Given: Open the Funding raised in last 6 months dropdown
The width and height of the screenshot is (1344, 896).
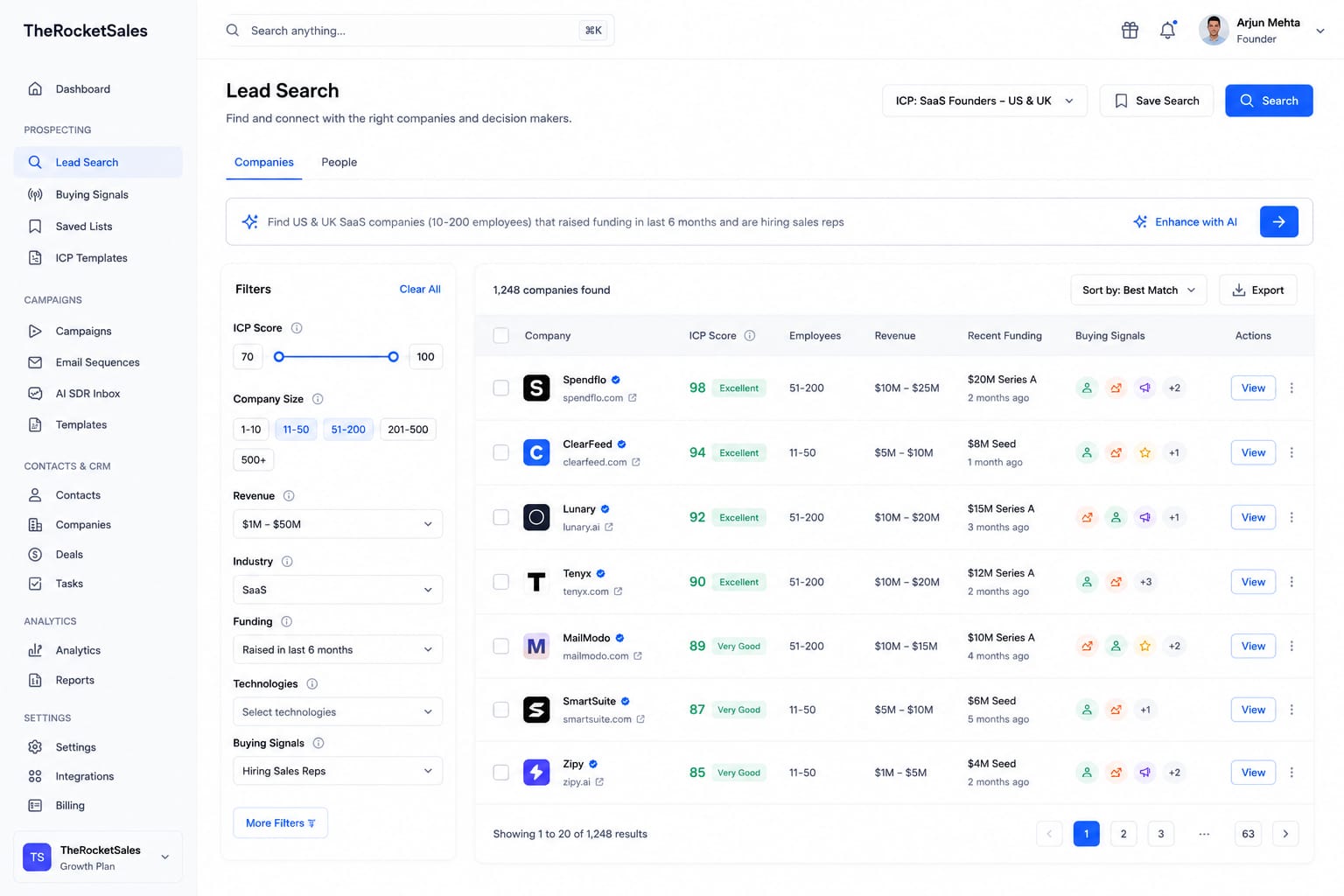Looking at the screenshot, I should pyautogui.click(x=338, y=650).
